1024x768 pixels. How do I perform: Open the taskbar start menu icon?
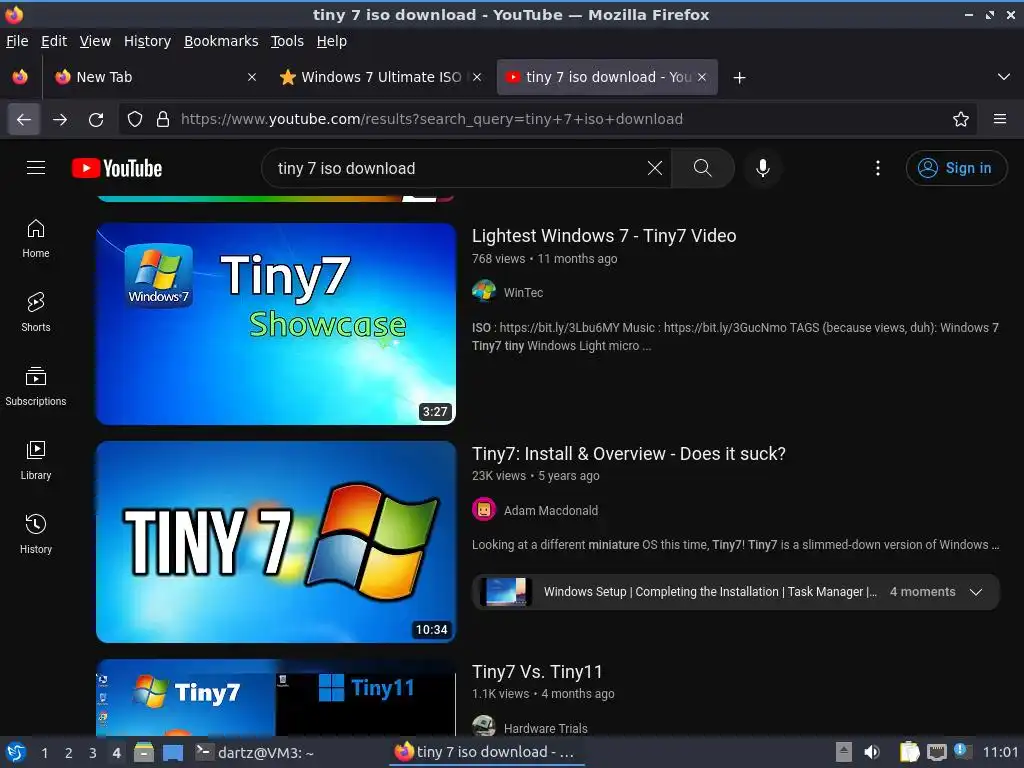[x=16, y=752]
